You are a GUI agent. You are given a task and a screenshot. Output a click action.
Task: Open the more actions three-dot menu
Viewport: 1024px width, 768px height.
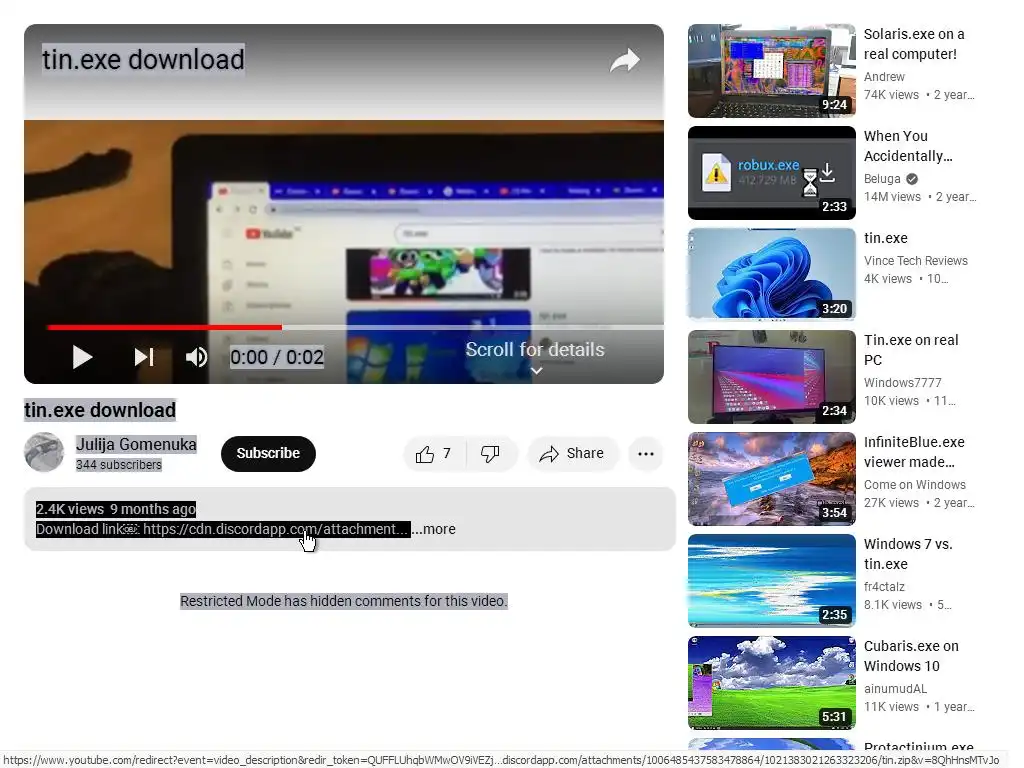click(x=646, y=454)
